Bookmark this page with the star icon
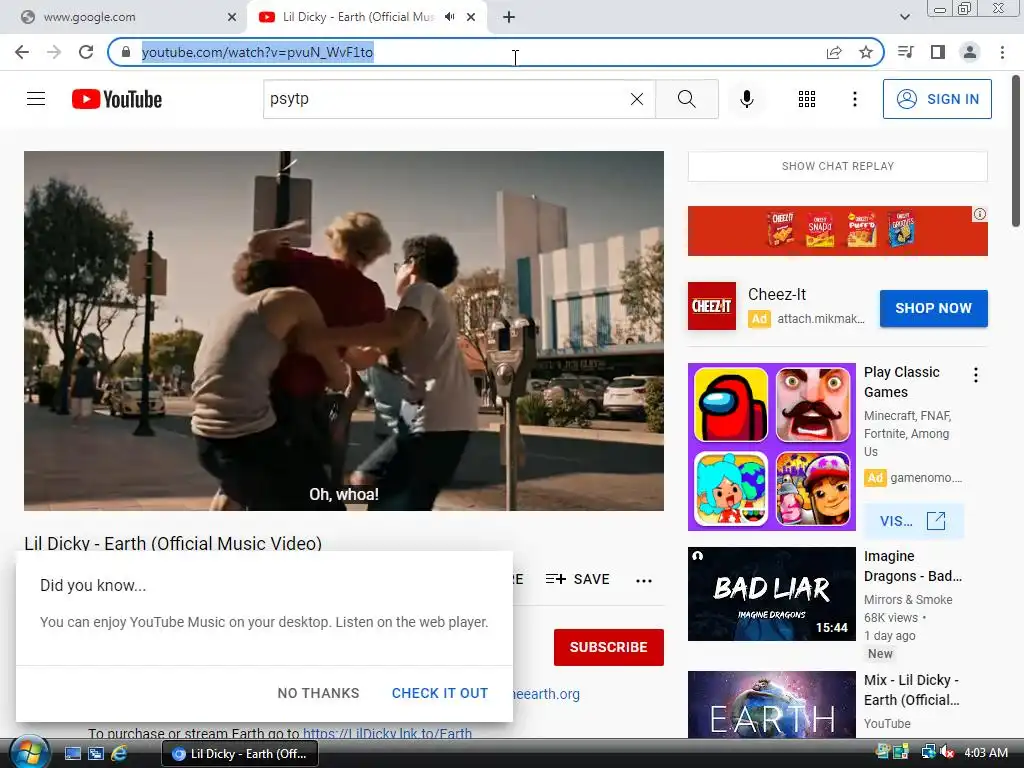The image size is (1024, 768). coord(866,52)
